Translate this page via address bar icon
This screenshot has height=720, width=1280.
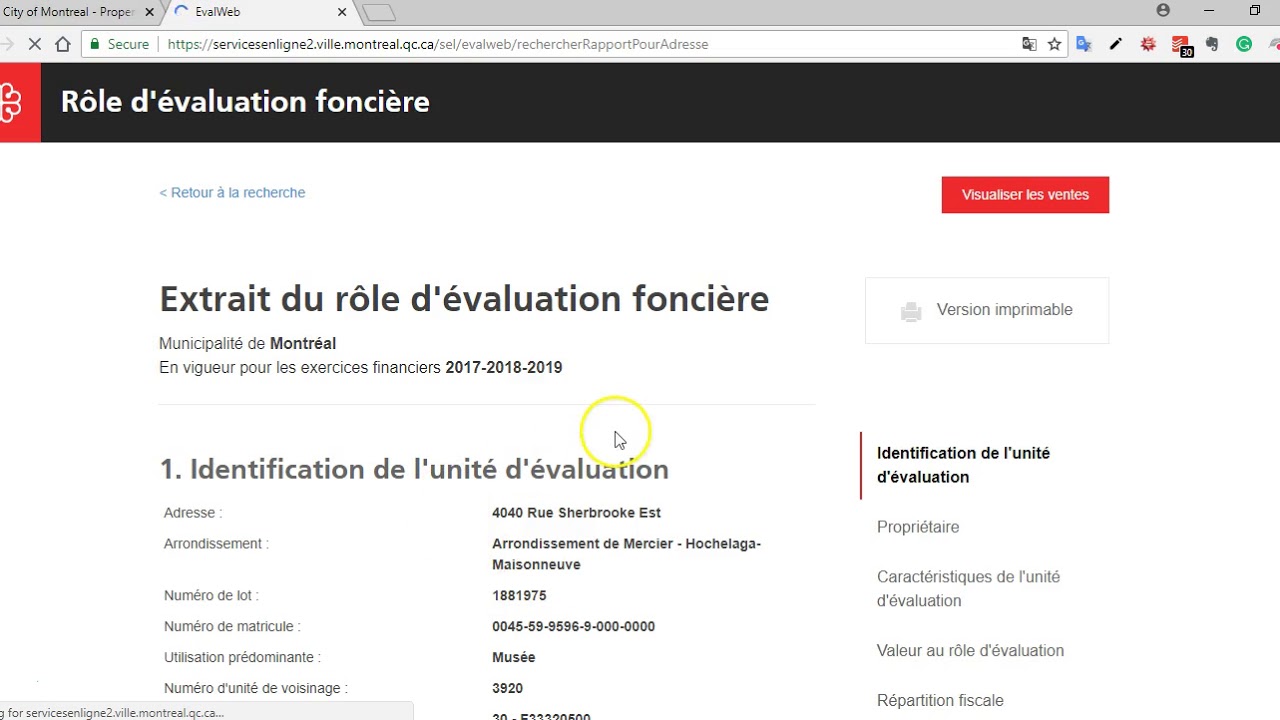[1029, 44]
